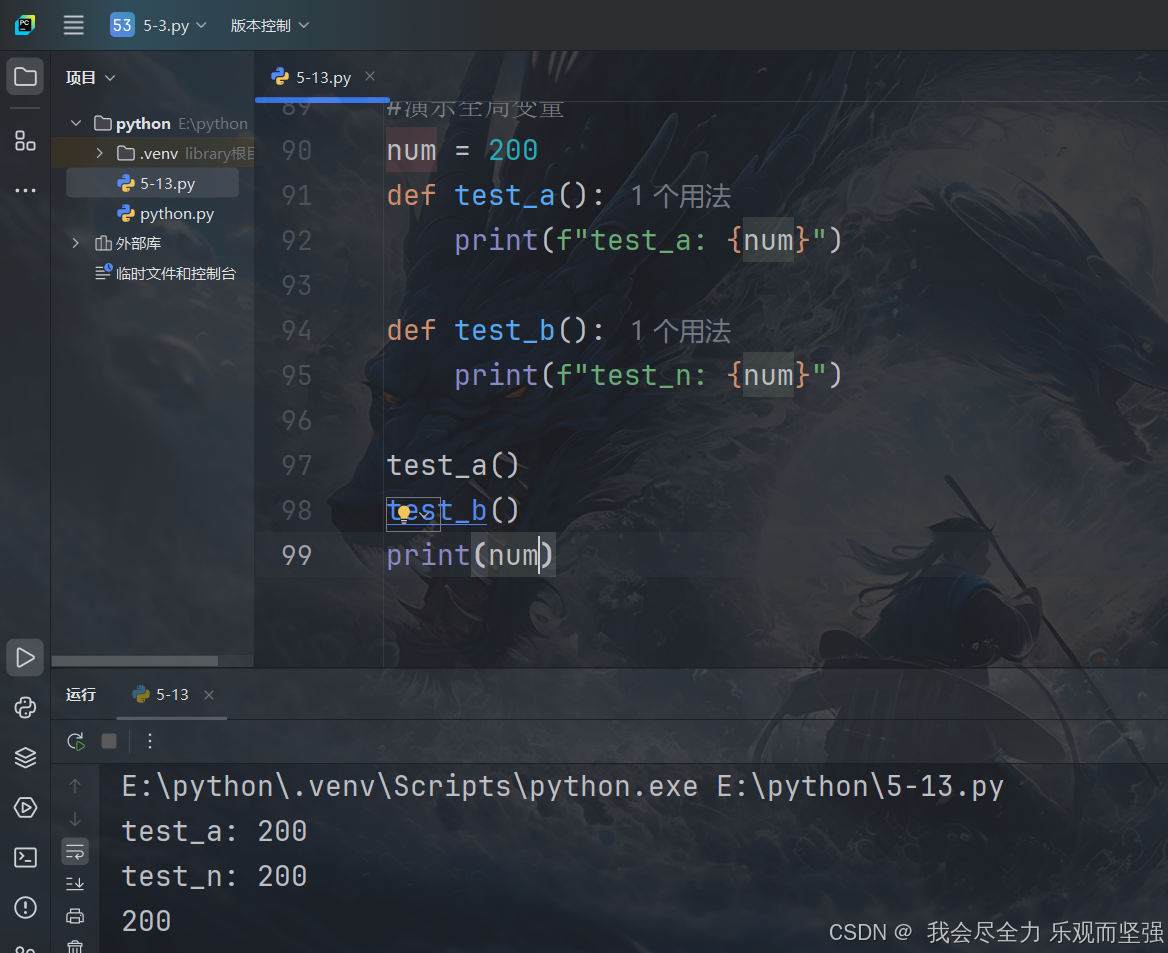Click the test_a() call on line 97

(x=452, y=466)
